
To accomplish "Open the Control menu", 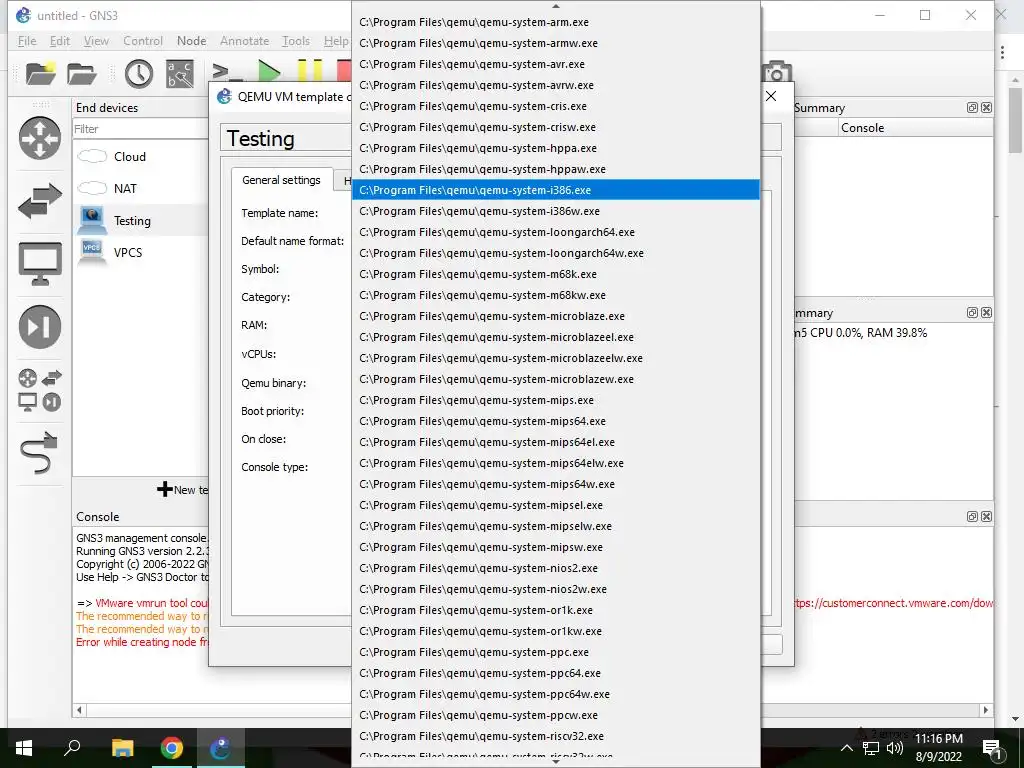I will (143, 40).
